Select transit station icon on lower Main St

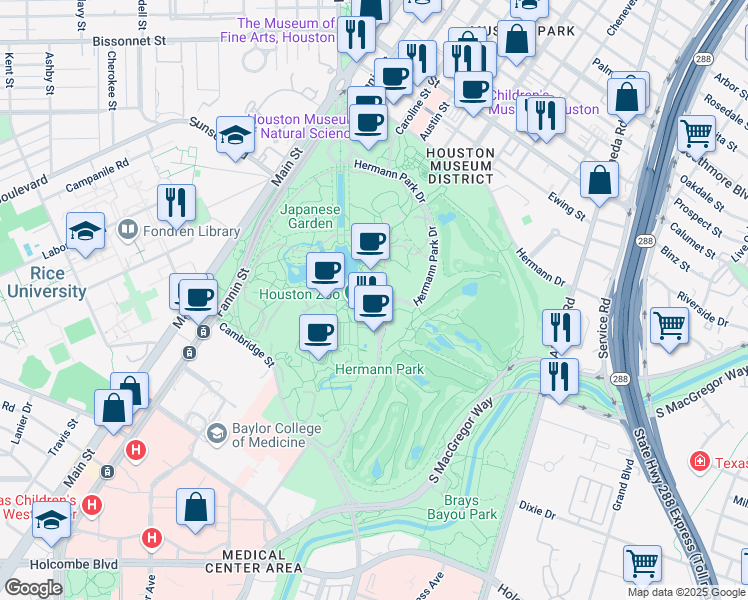tap(107, 472)
